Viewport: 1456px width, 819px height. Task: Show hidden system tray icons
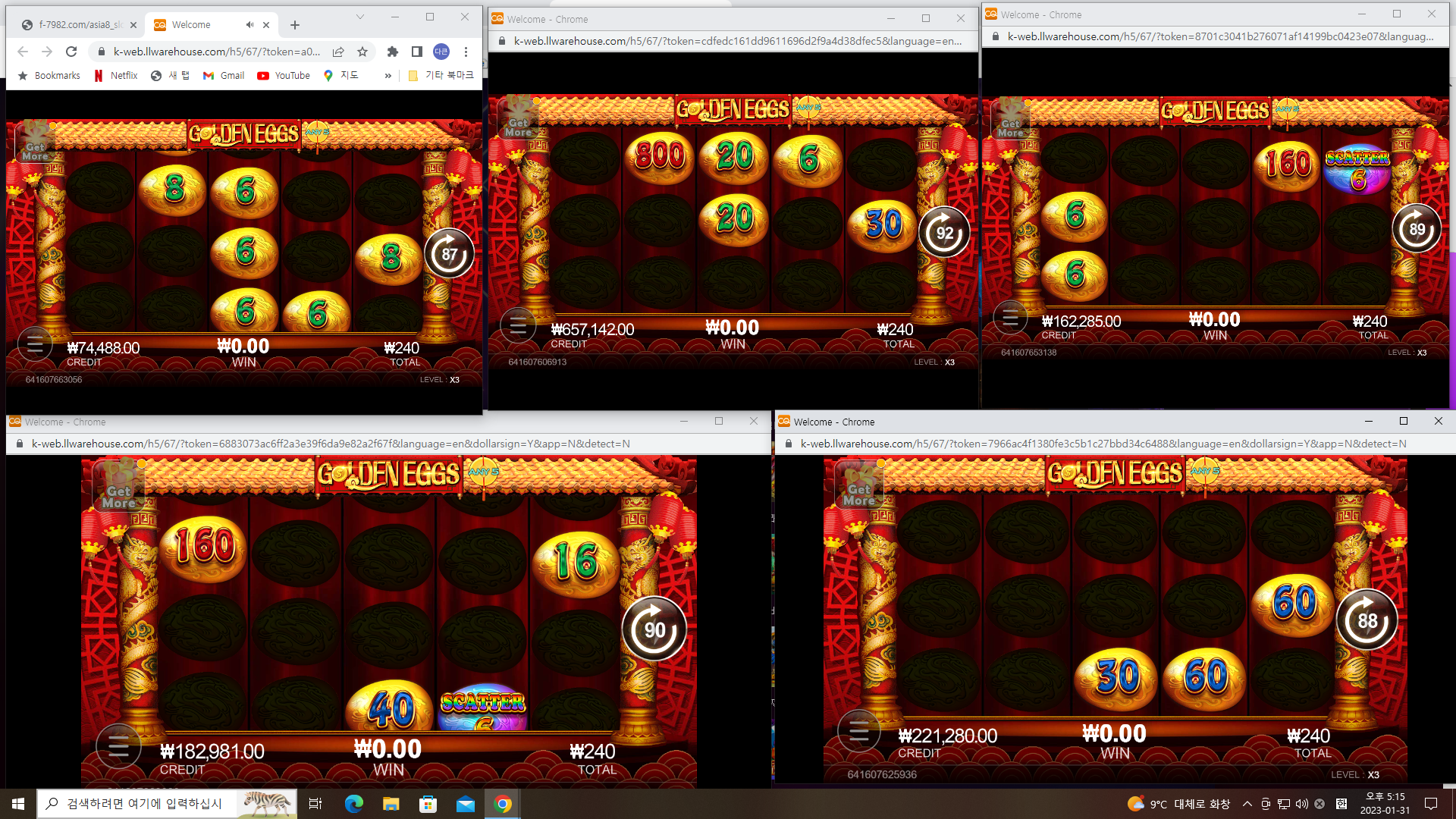tap(1247, 804)
